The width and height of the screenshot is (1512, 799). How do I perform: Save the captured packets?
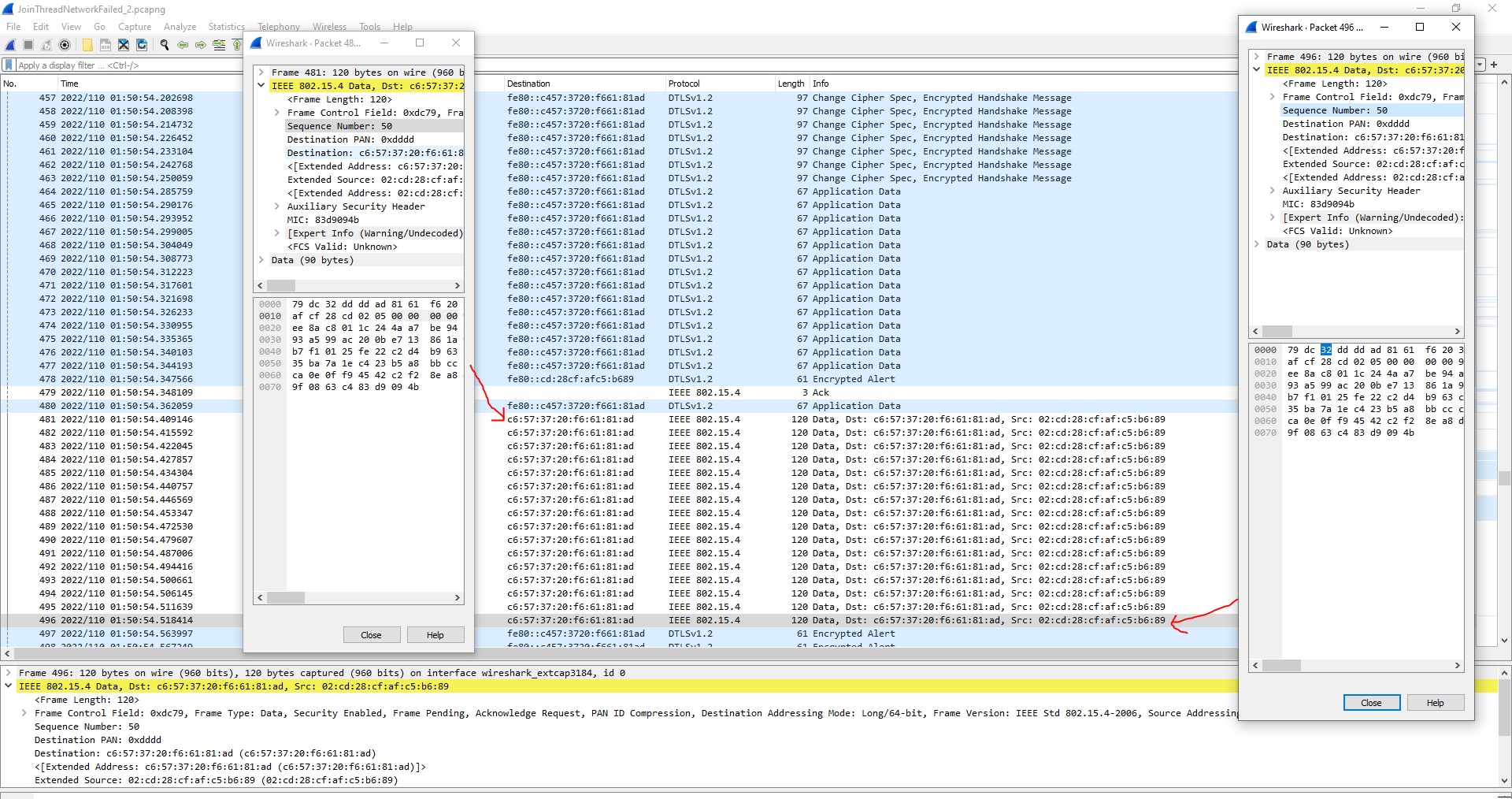106,45
